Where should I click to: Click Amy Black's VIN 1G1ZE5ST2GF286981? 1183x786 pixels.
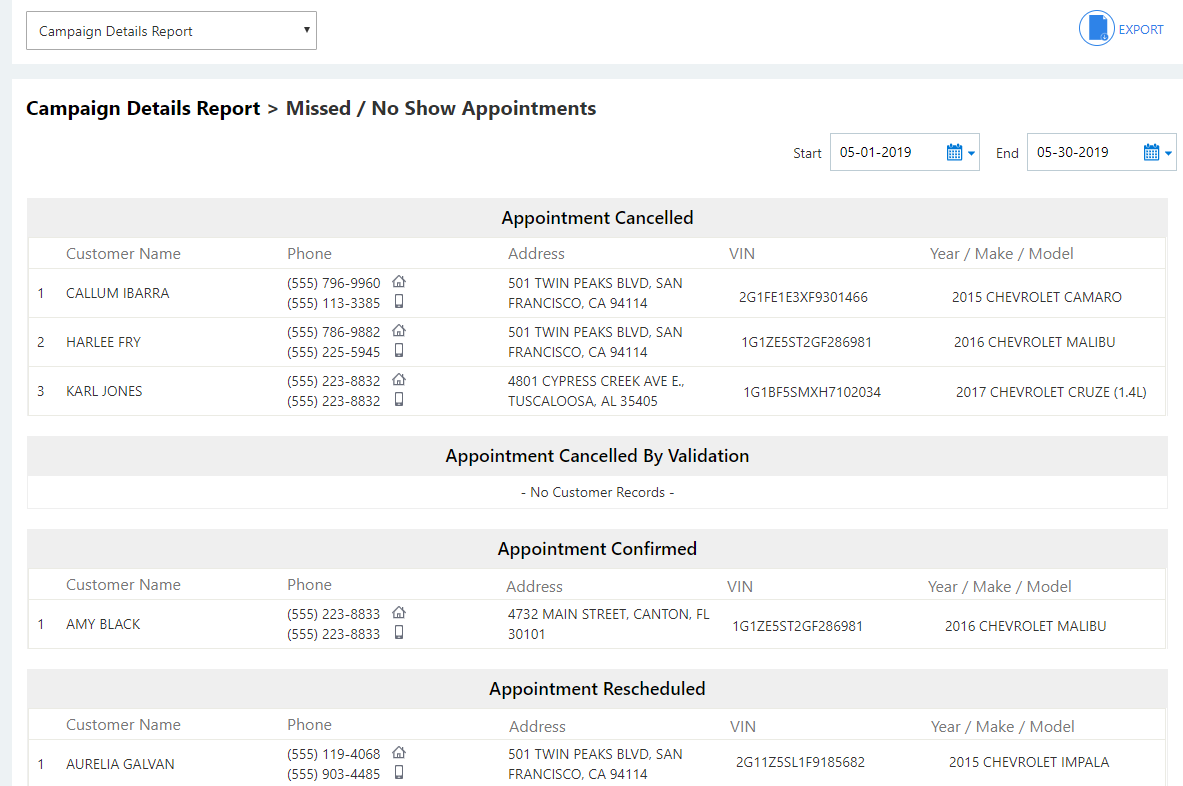797,626
